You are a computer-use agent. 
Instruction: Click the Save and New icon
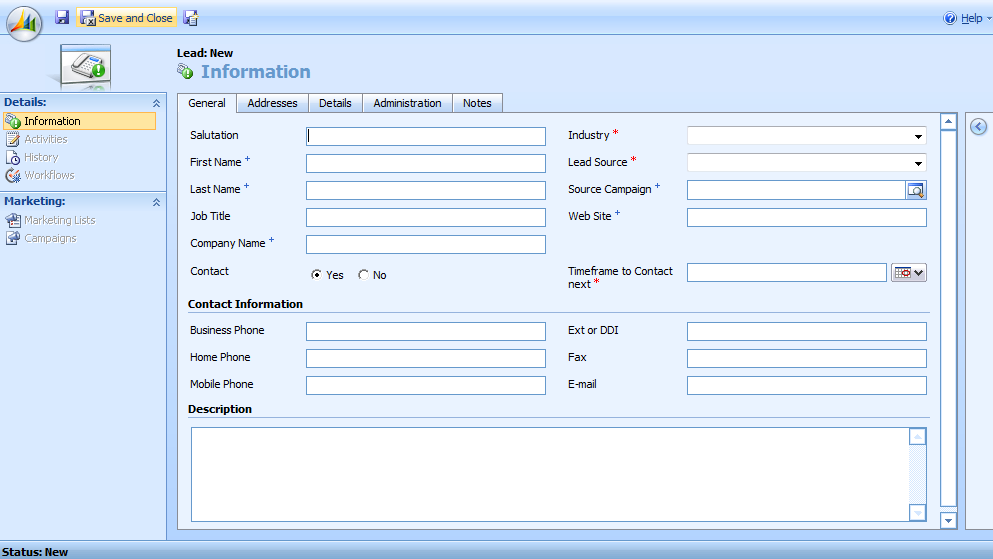(191, 18)
